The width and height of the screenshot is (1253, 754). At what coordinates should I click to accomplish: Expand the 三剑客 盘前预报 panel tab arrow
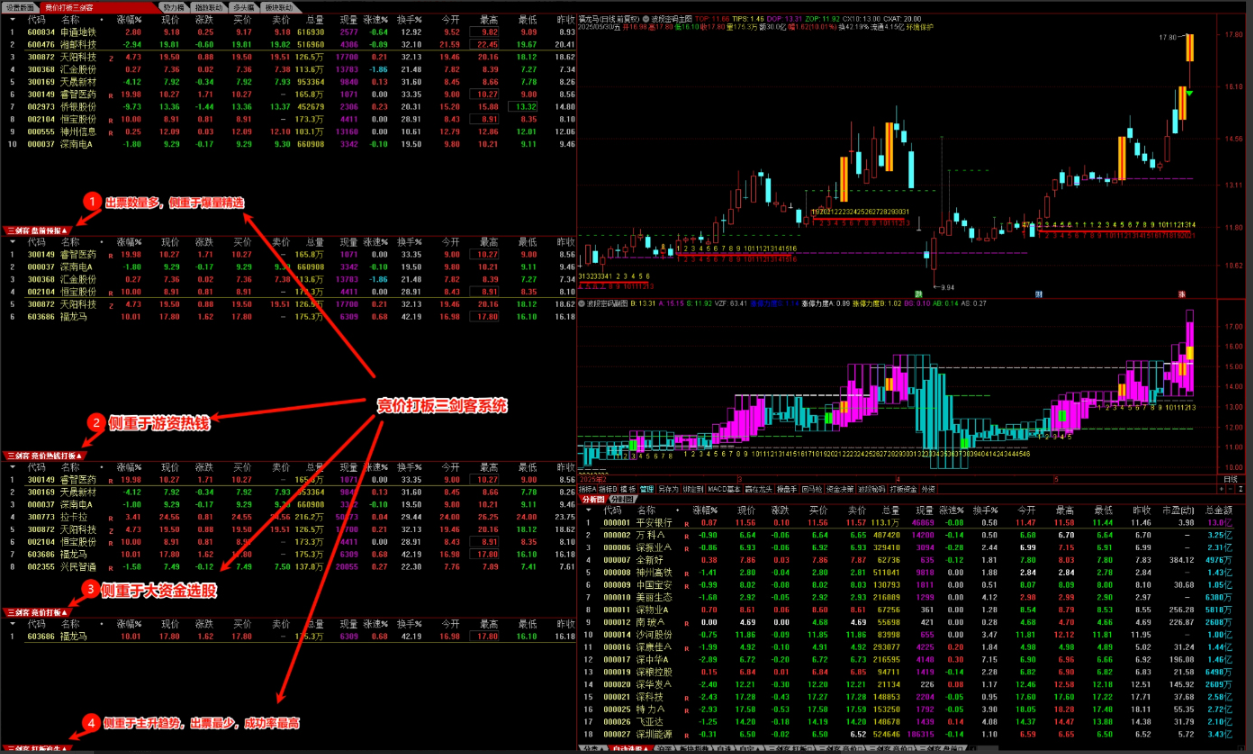tap(65, 230)
